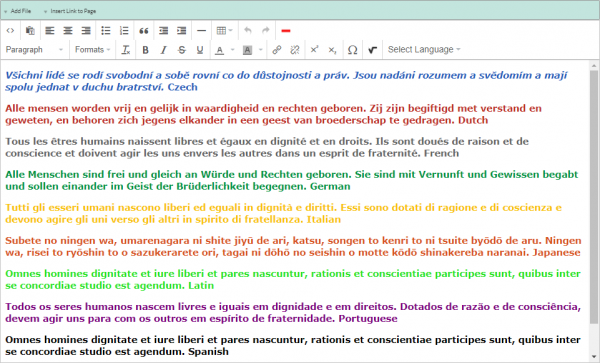Click the word 'French' in gray paragraph

click(x=441, y=153)
